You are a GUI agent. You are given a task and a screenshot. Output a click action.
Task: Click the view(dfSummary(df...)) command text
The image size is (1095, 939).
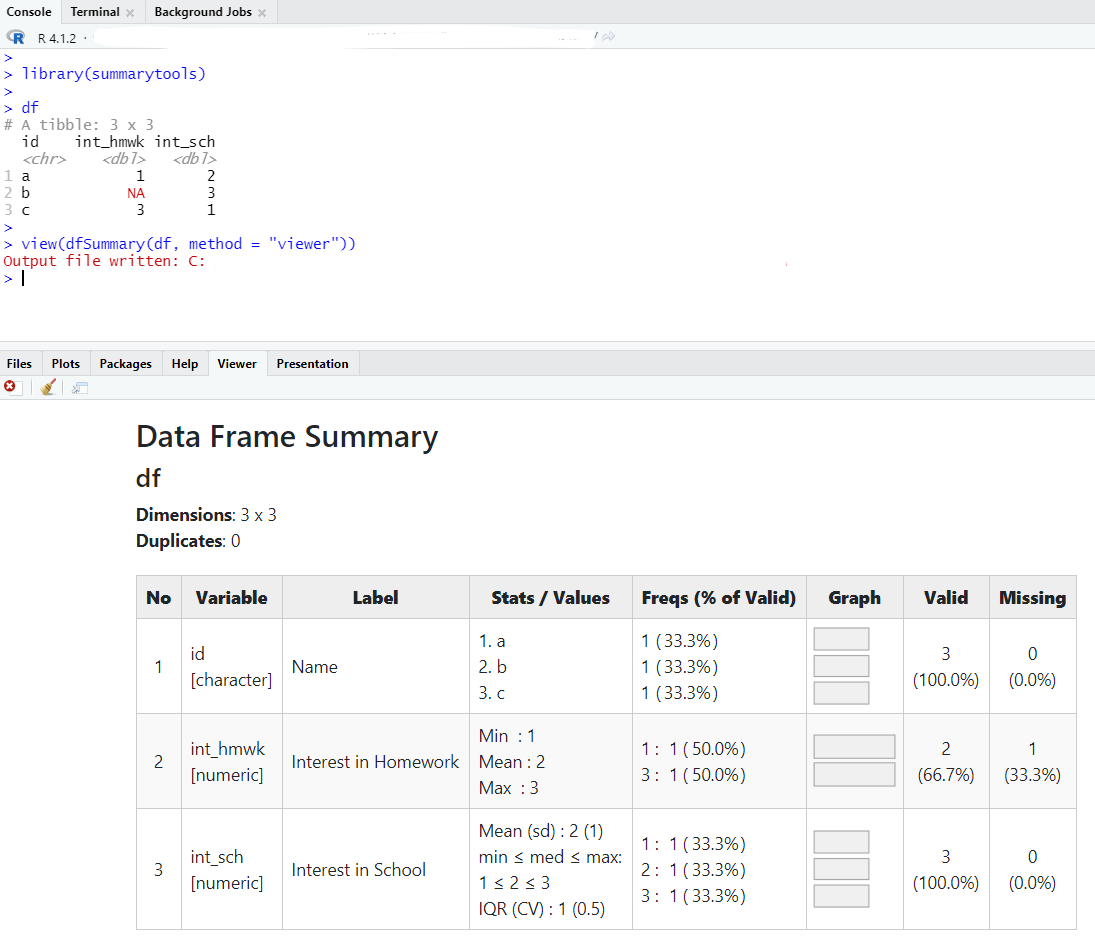[189, 244]
